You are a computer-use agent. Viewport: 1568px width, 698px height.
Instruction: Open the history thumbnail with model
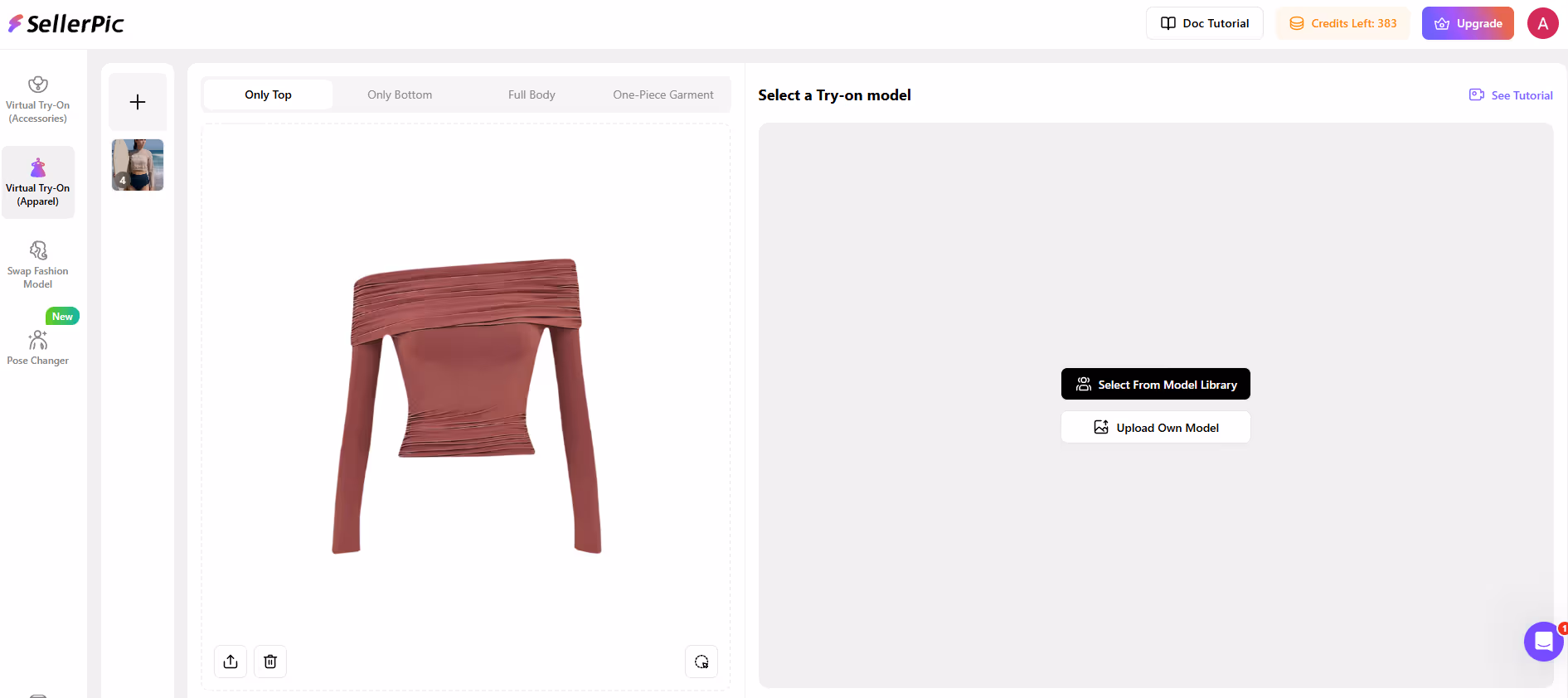pos(138,165)
